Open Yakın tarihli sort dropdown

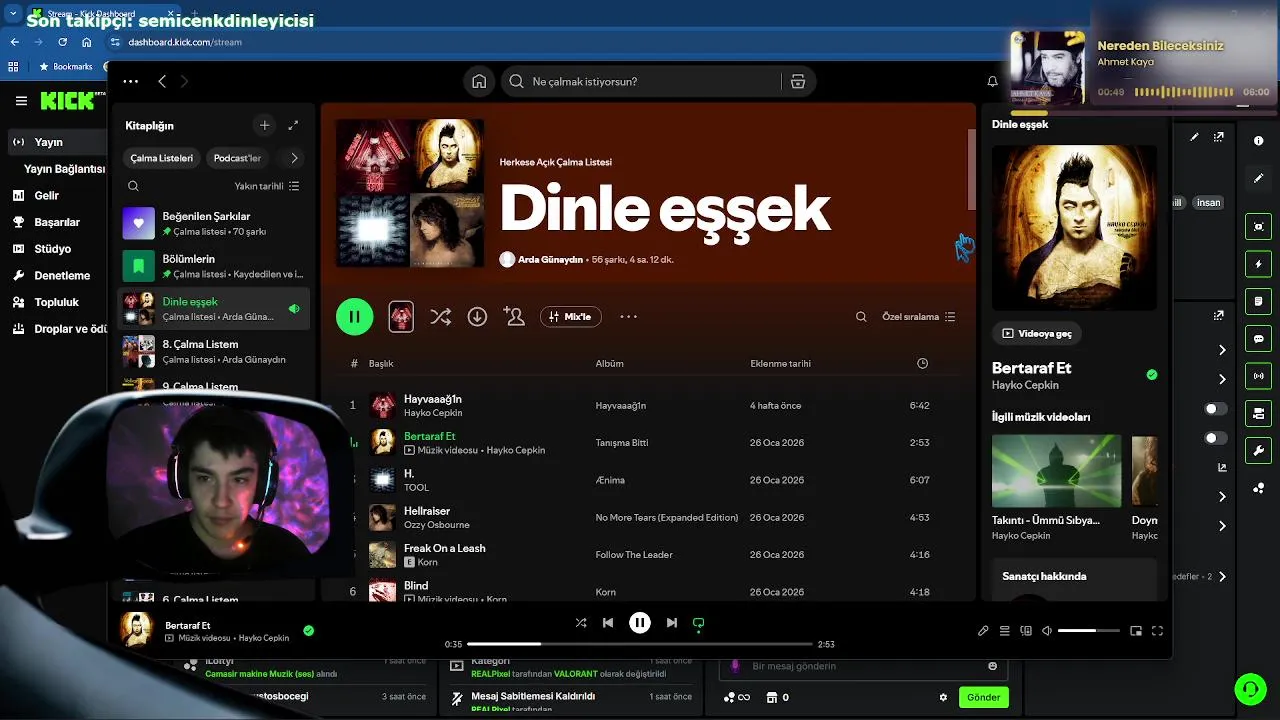pos(267,186)
